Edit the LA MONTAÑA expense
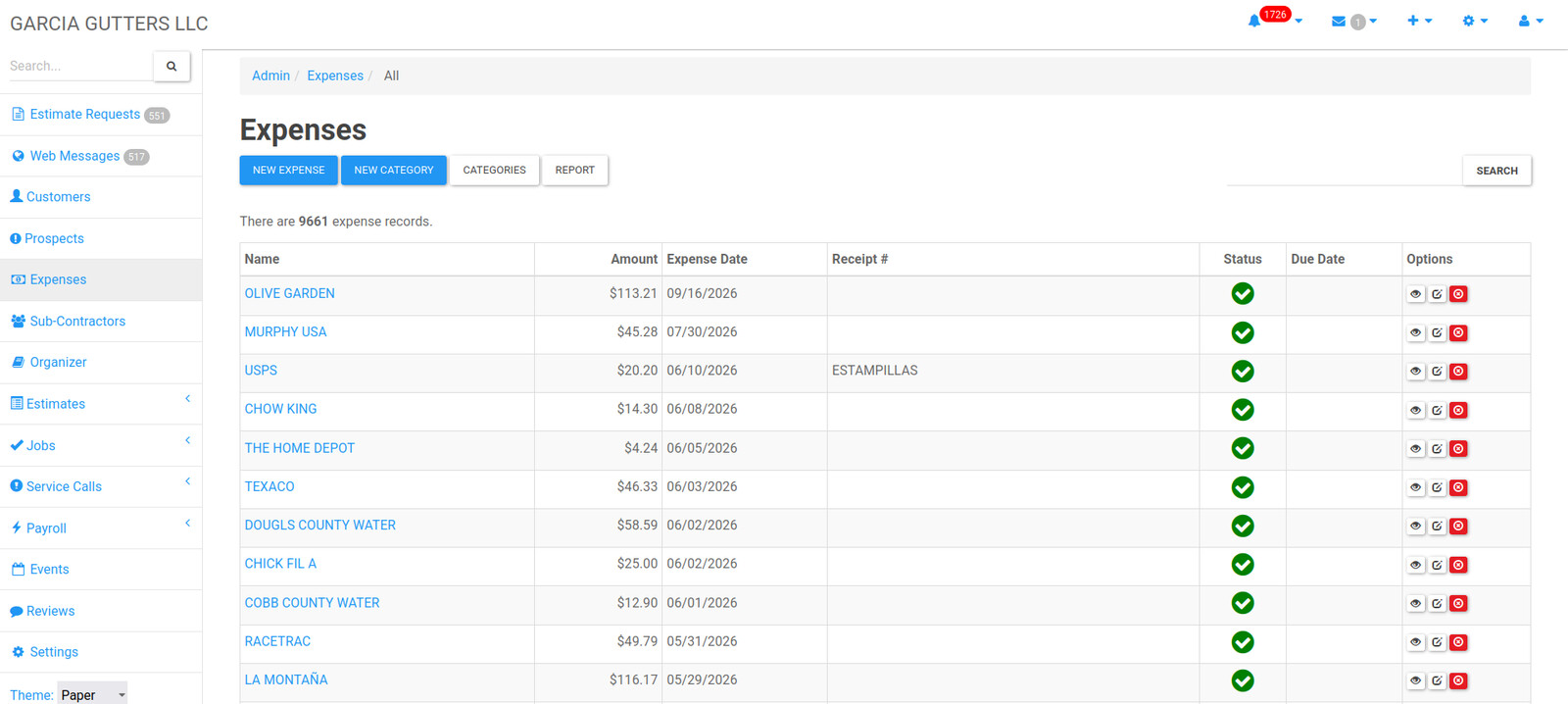Viewport: 1568px width, 704px height. (1437, 680)
